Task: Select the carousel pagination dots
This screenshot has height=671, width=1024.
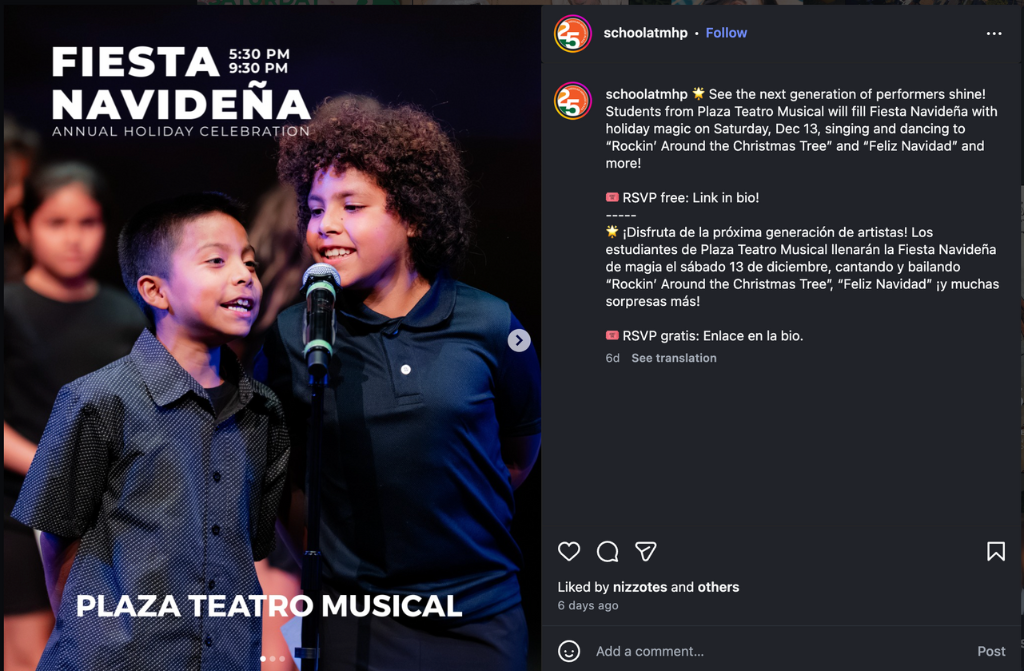Action: click(272, 659)
